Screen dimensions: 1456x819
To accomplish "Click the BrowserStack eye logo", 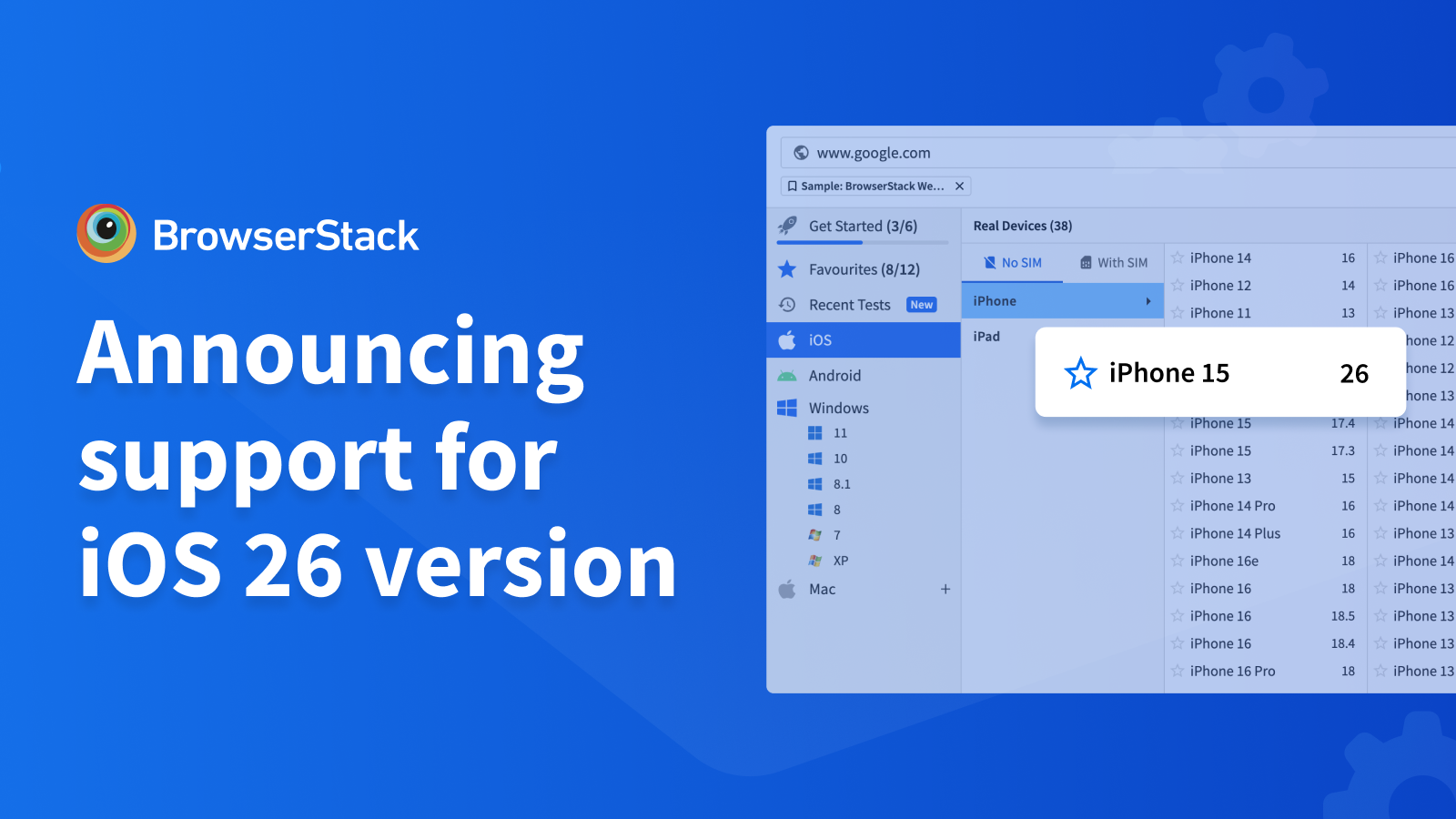I will [106, 233].
